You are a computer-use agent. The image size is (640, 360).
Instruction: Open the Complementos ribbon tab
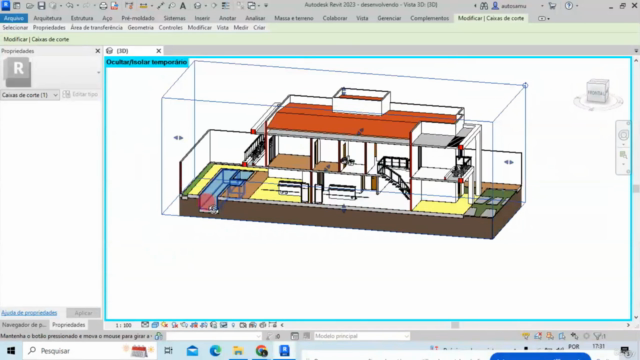point(429,18)
